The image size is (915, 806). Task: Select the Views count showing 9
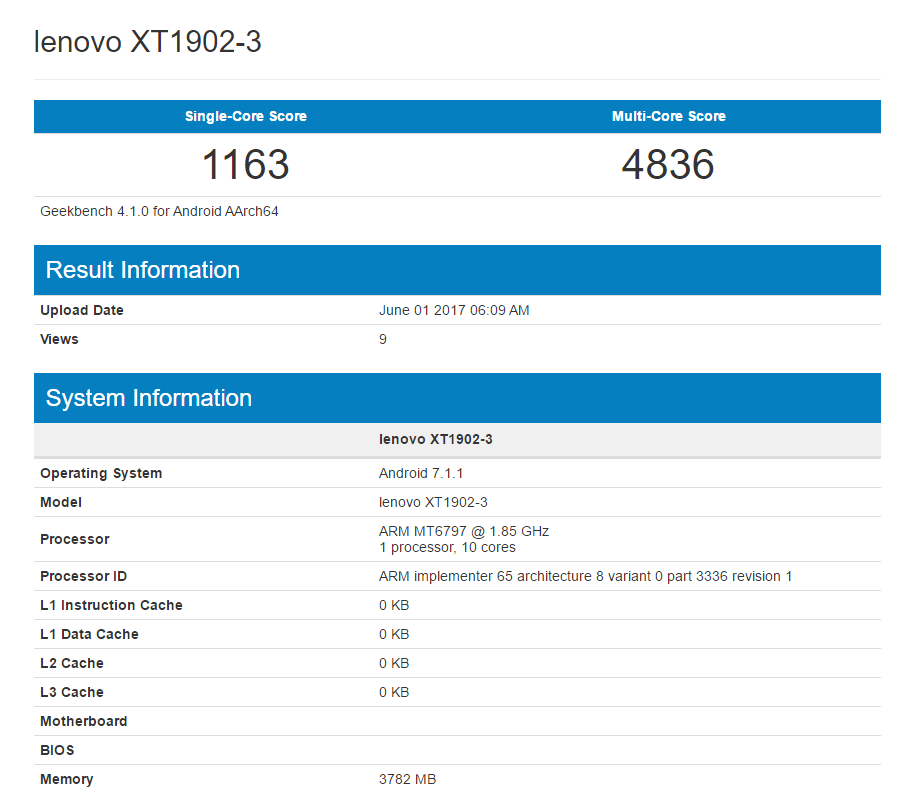[382, 339]
